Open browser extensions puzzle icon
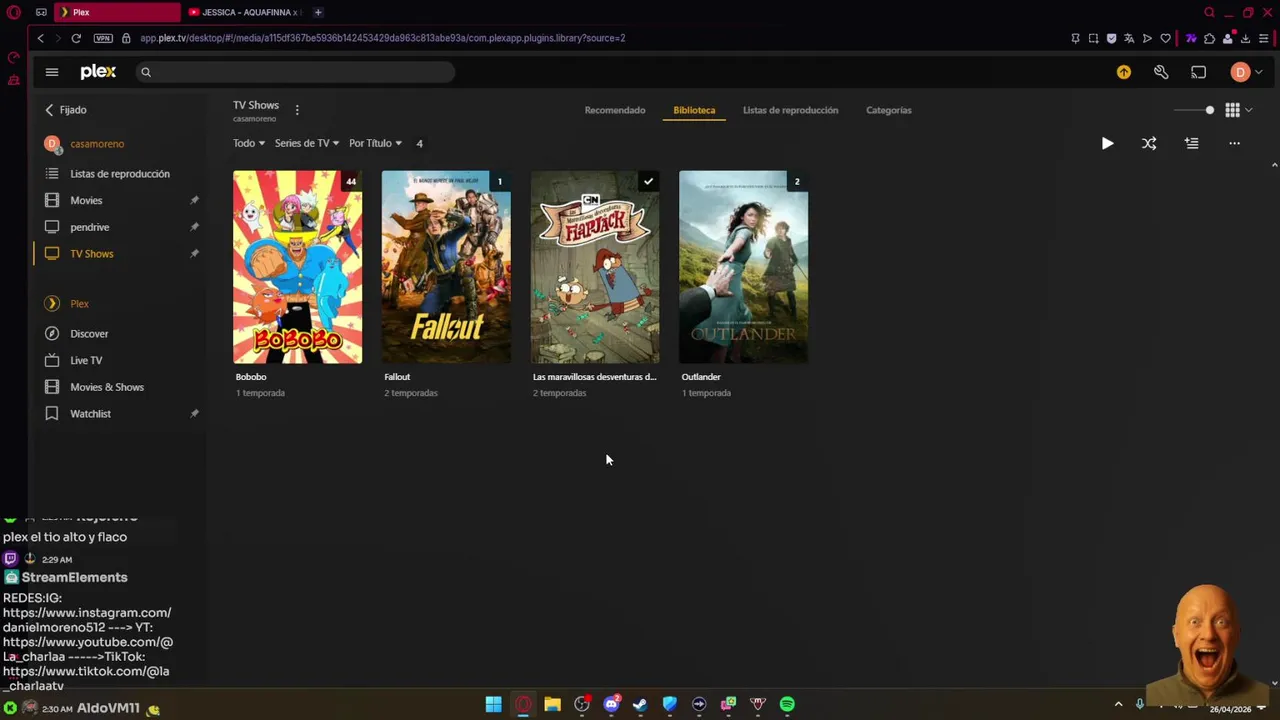This screenshot has width=1280, height=720. [x=1209, y=38]
